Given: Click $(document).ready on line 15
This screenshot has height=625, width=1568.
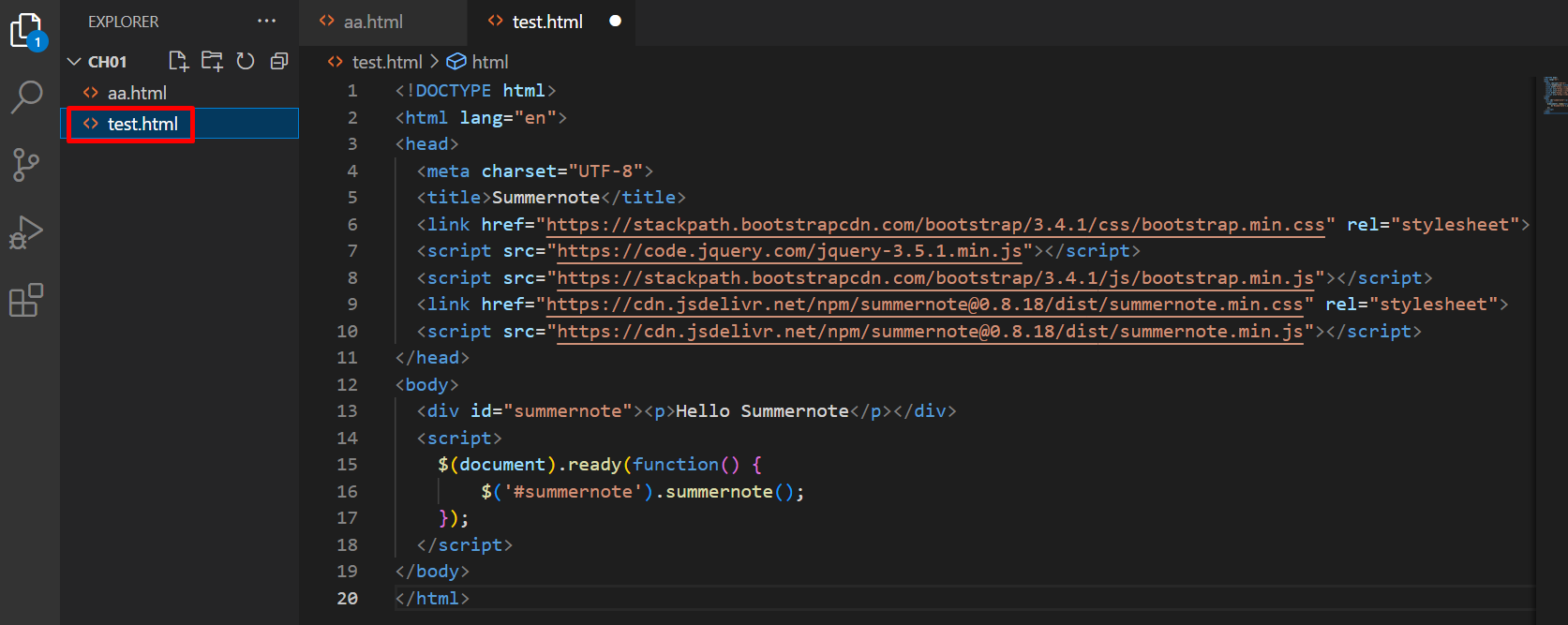Looking at the screenshot, I should pyautogui.click(x=530, y=465).
